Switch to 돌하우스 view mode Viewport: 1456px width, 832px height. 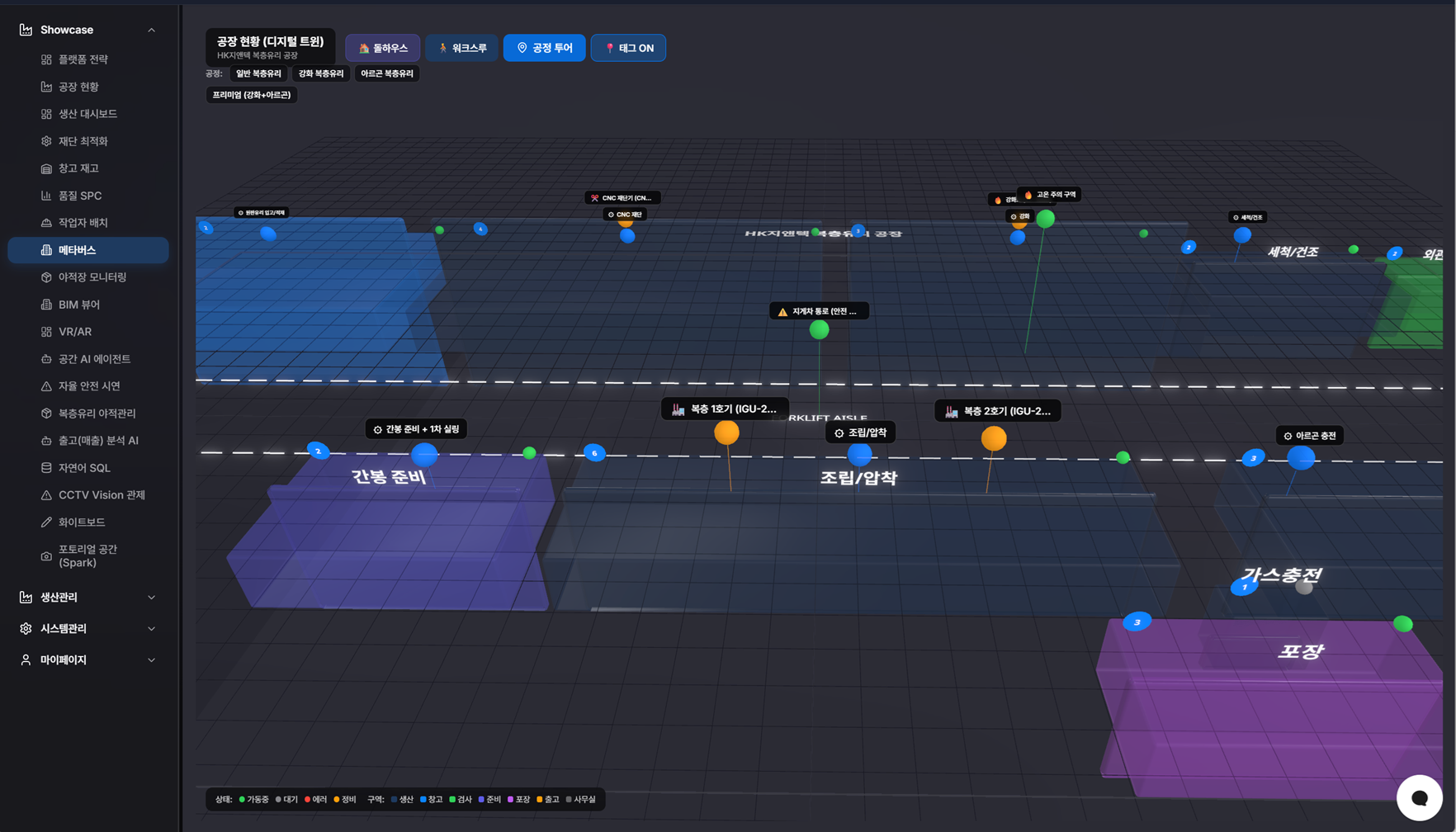[x=383, y=48]
